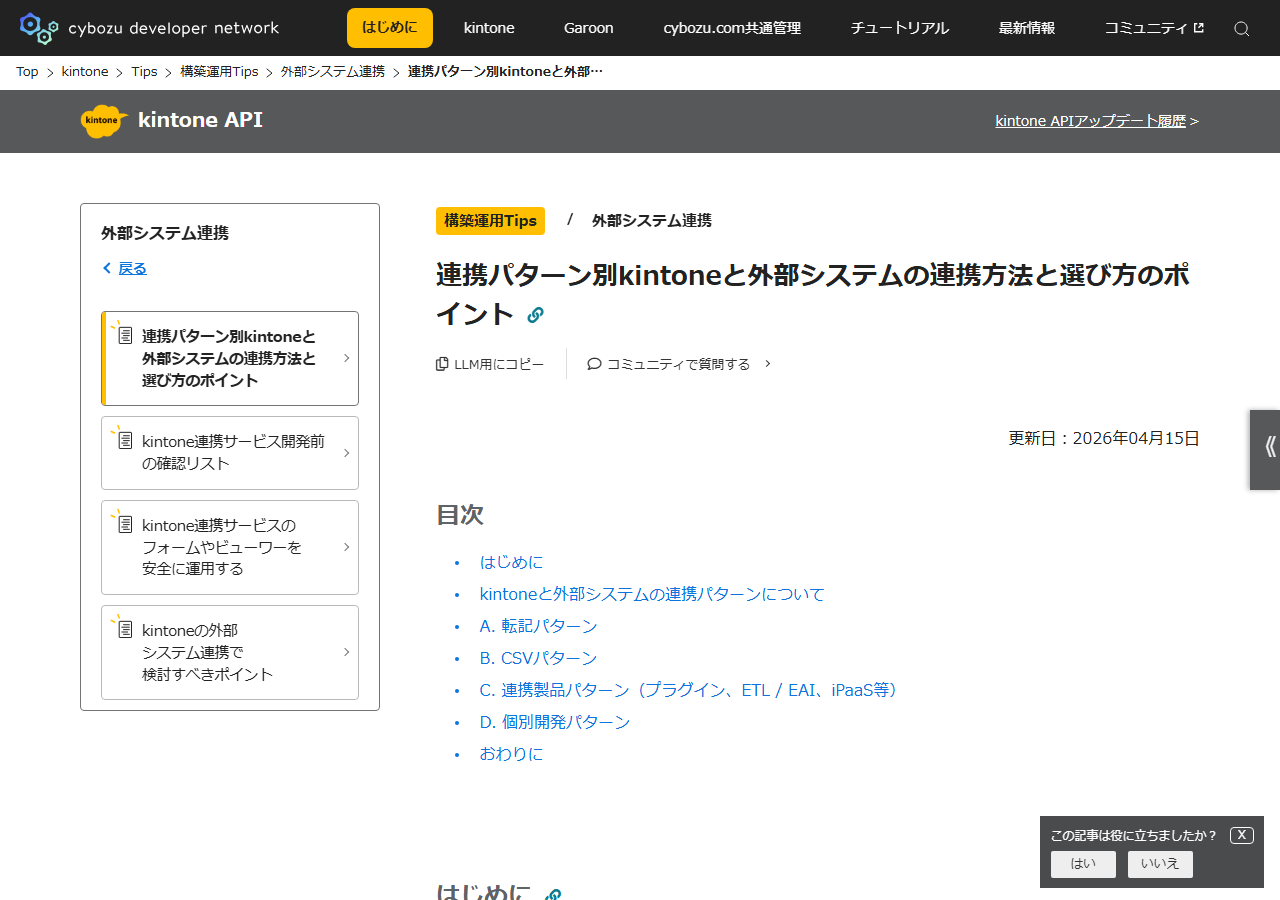
Task: Click document icon of 連携パターン別kintone sidebar card
Action: 125,335
